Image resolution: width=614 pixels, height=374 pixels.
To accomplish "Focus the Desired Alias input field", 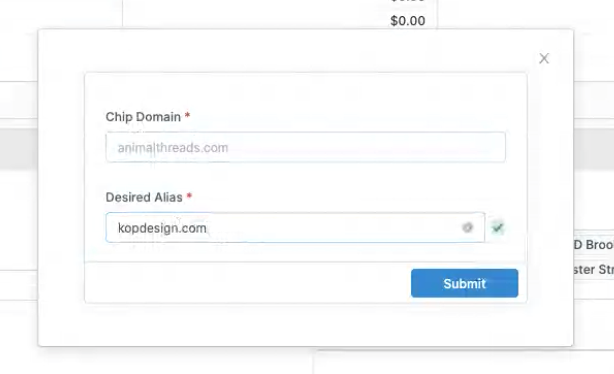I will coord(295,228).
